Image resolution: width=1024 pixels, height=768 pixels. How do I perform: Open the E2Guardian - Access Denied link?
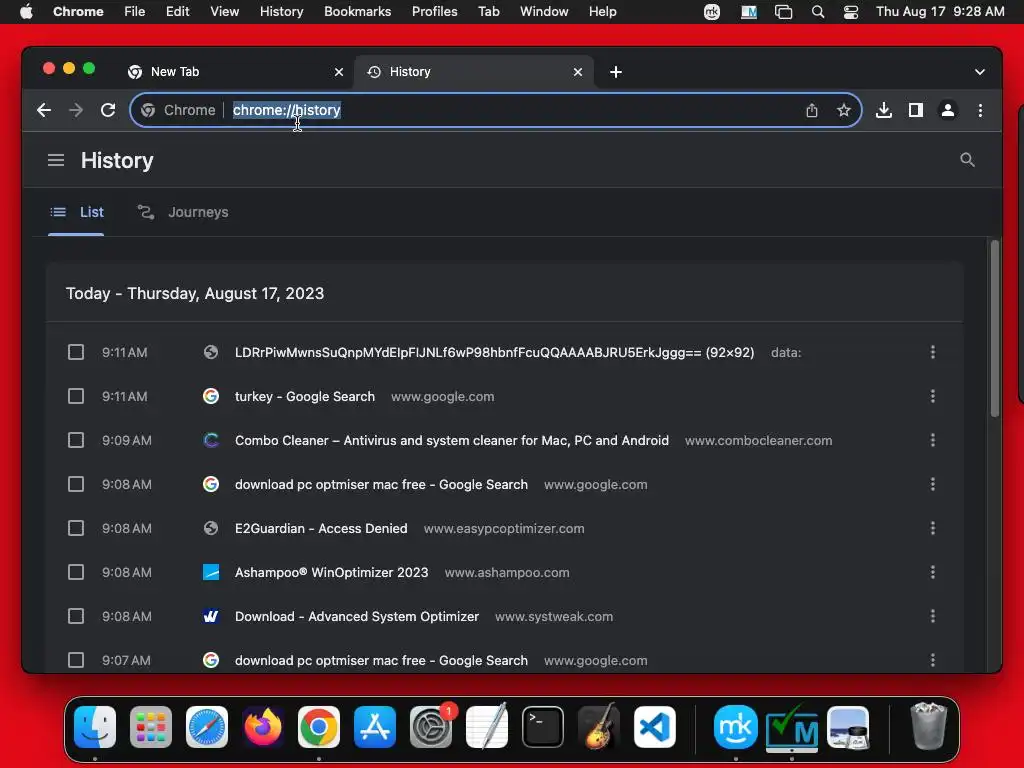(321, 528)
